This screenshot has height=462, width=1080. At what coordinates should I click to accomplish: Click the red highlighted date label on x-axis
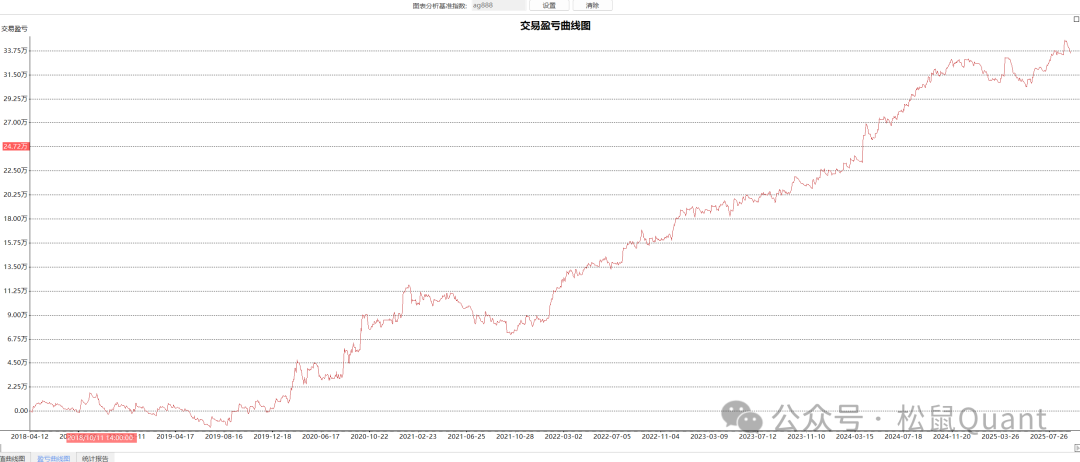pos(100,437)
